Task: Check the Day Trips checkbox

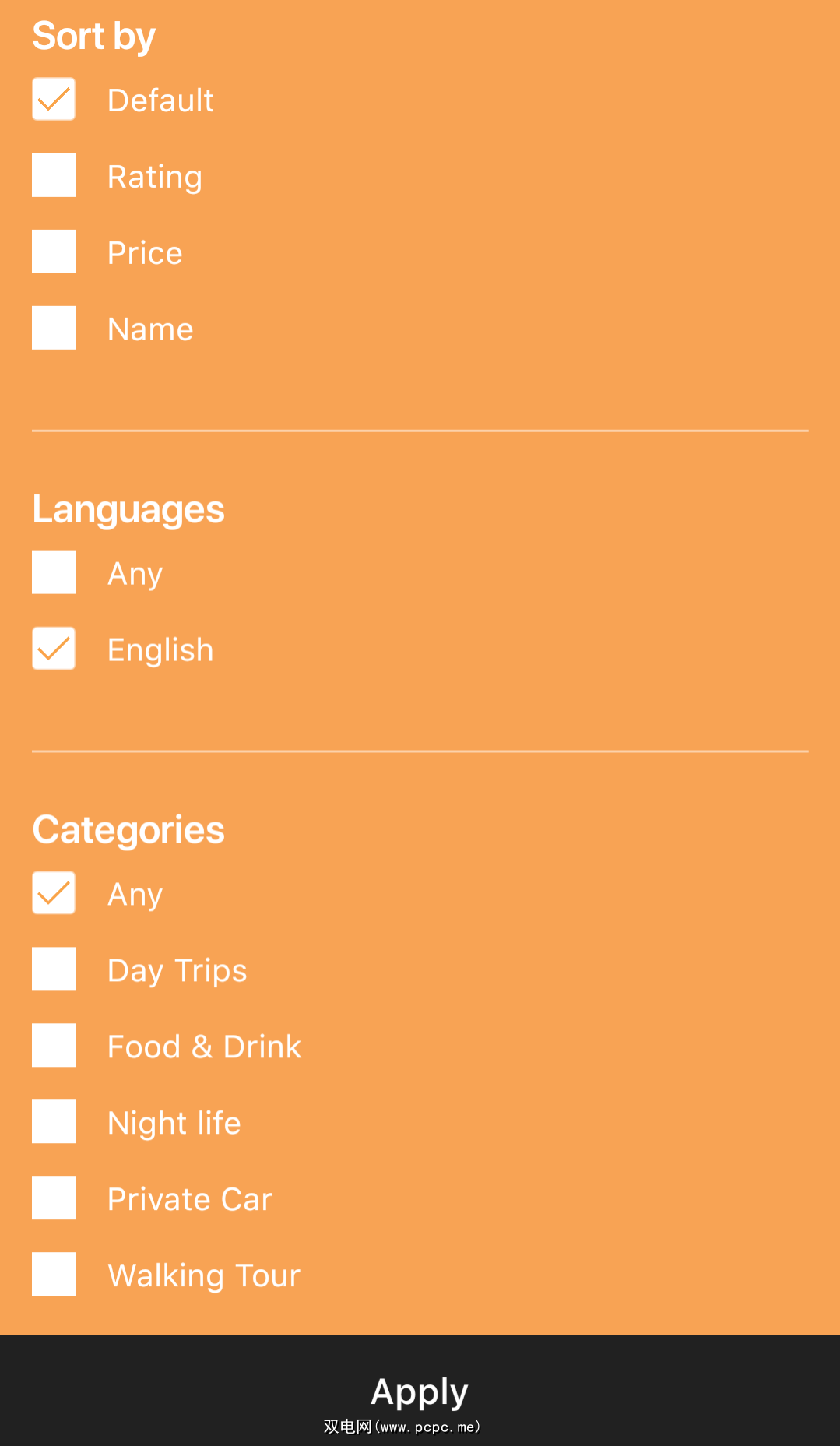Action: pos(54,969)
